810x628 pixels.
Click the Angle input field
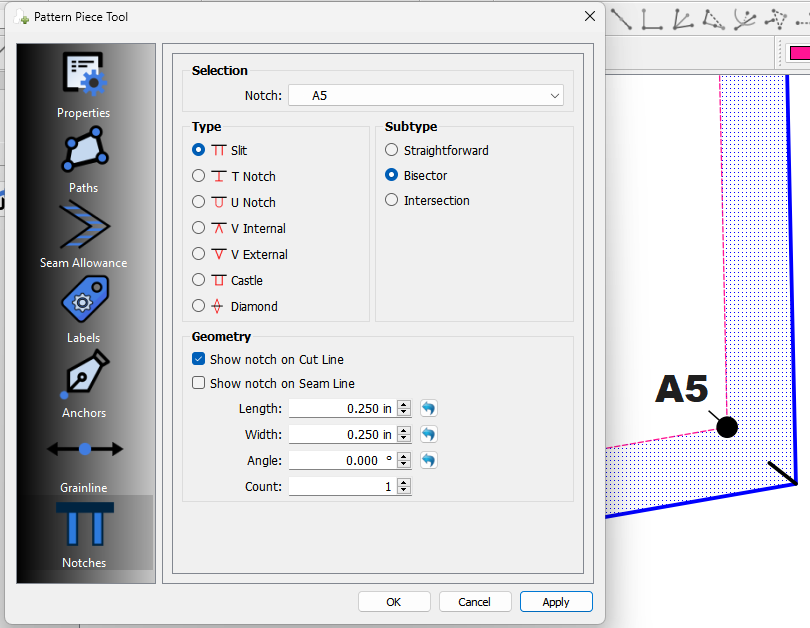point(343,460)
